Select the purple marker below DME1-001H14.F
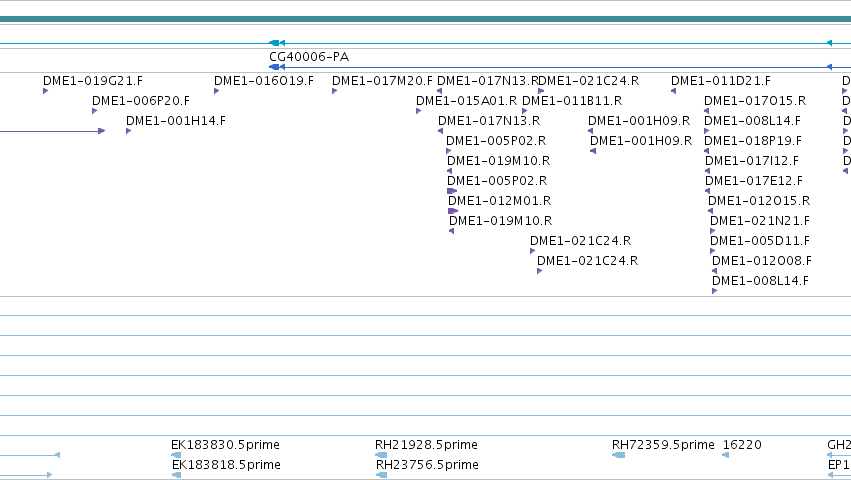 coord(129,131)
